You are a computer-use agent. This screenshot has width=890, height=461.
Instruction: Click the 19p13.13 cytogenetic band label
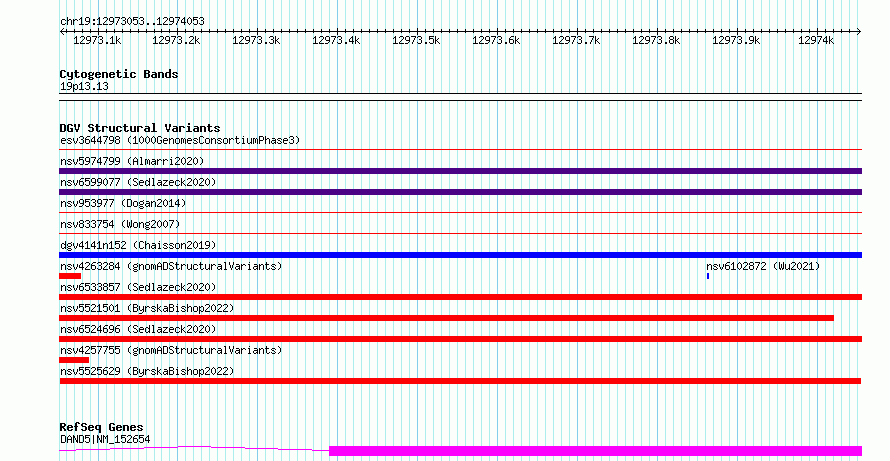point(84,87)
